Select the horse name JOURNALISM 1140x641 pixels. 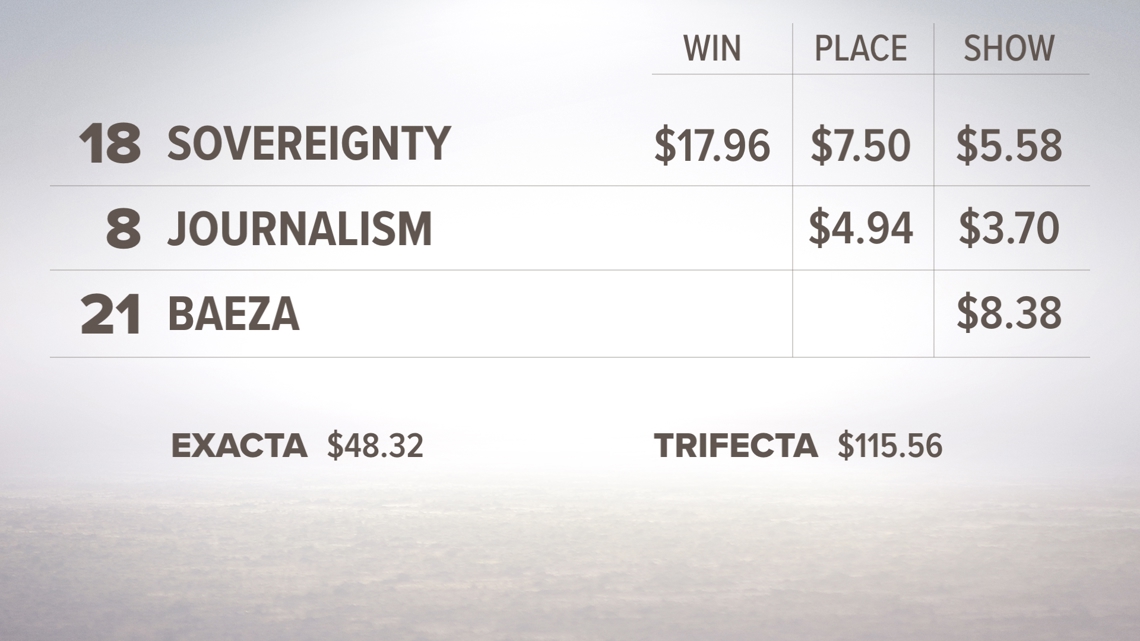point(300,228)
